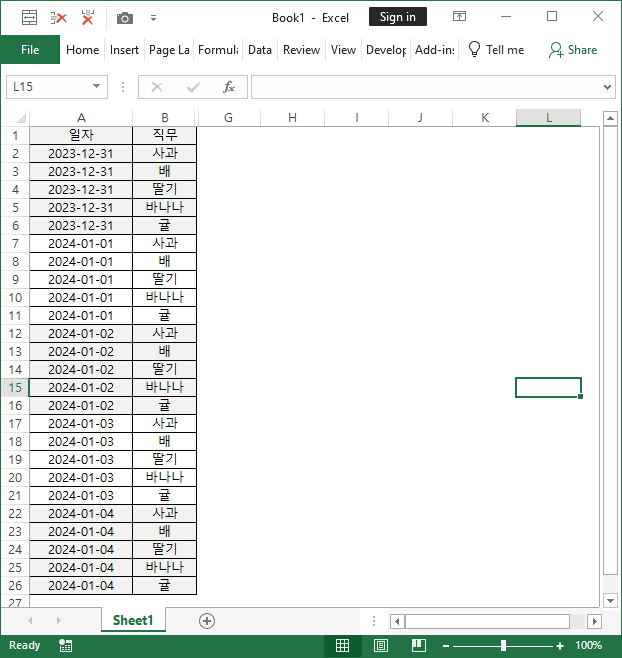
Task: Click the first Quick Access column-width icon
Action: [29, 18]
